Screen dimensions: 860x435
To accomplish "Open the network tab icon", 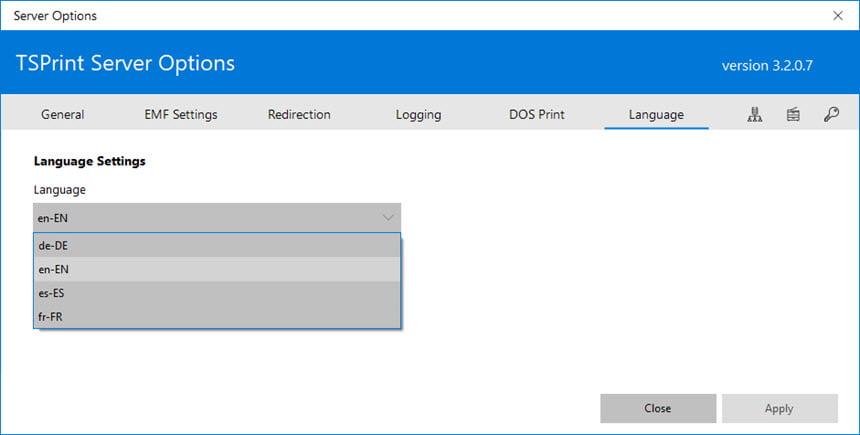I will 755,114.
